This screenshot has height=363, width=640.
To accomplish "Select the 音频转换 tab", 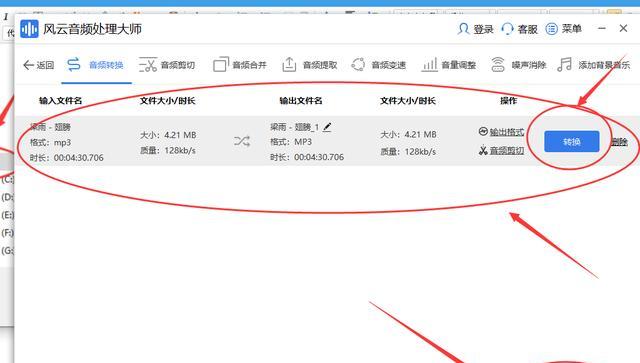I will click(x=96, y=65).
